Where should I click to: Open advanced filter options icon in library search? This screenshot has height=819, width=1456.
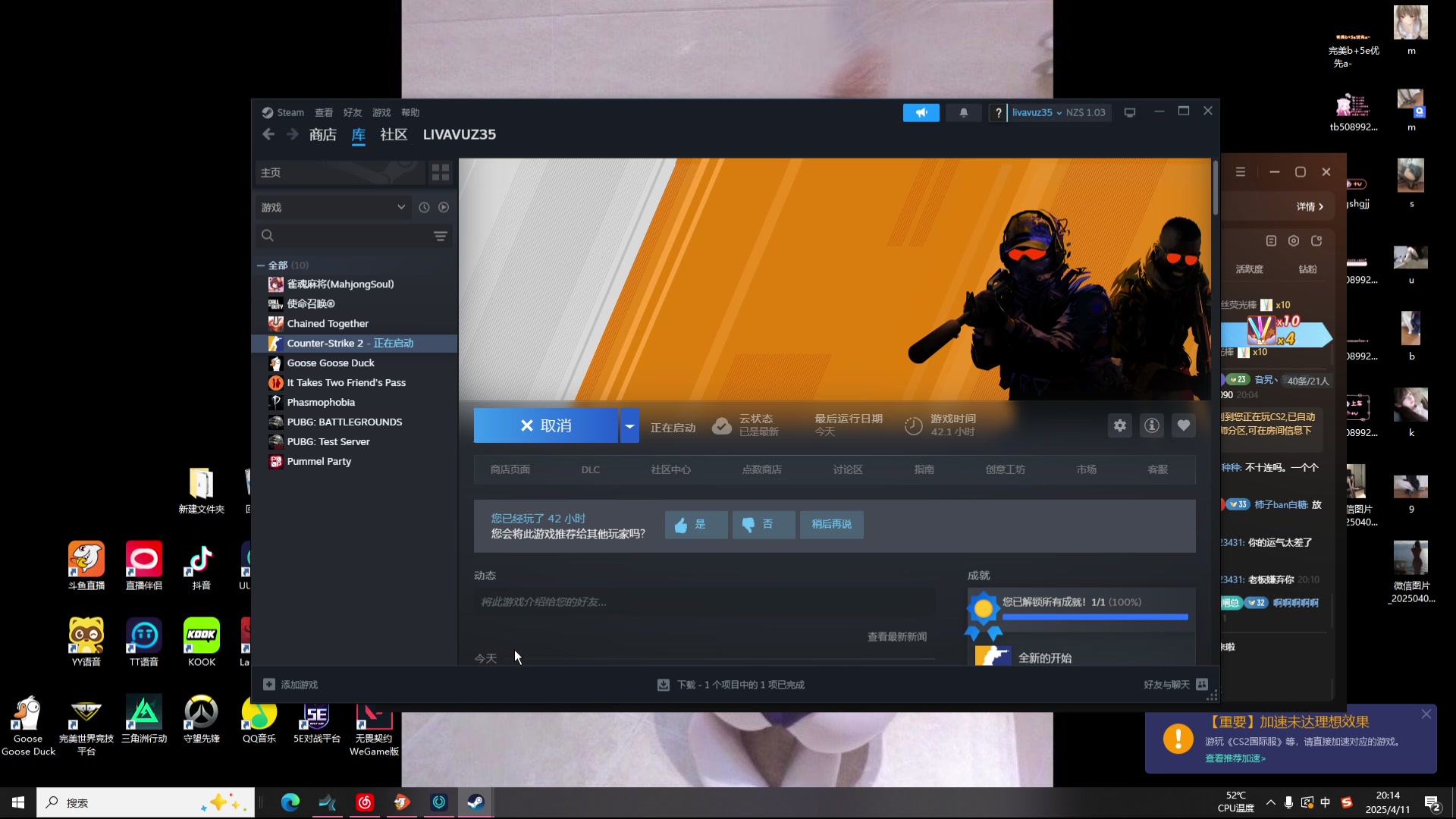(440, 236)
